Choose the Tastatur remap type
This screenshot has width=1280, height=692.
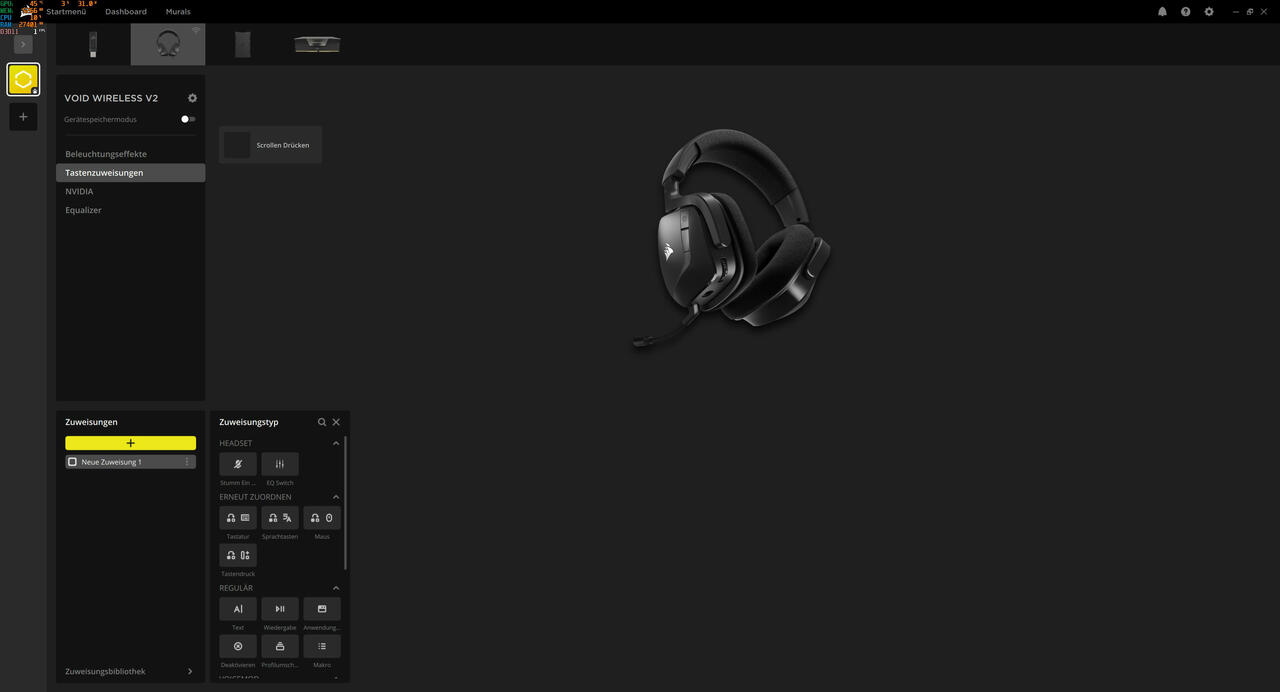(238, 518)
